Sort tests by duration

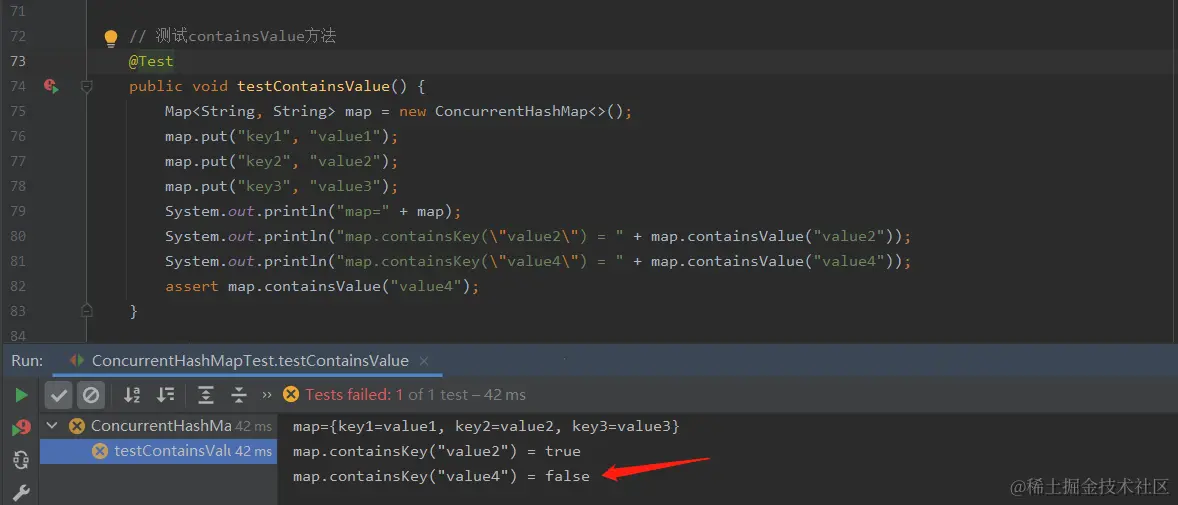[x=165, y=395]
